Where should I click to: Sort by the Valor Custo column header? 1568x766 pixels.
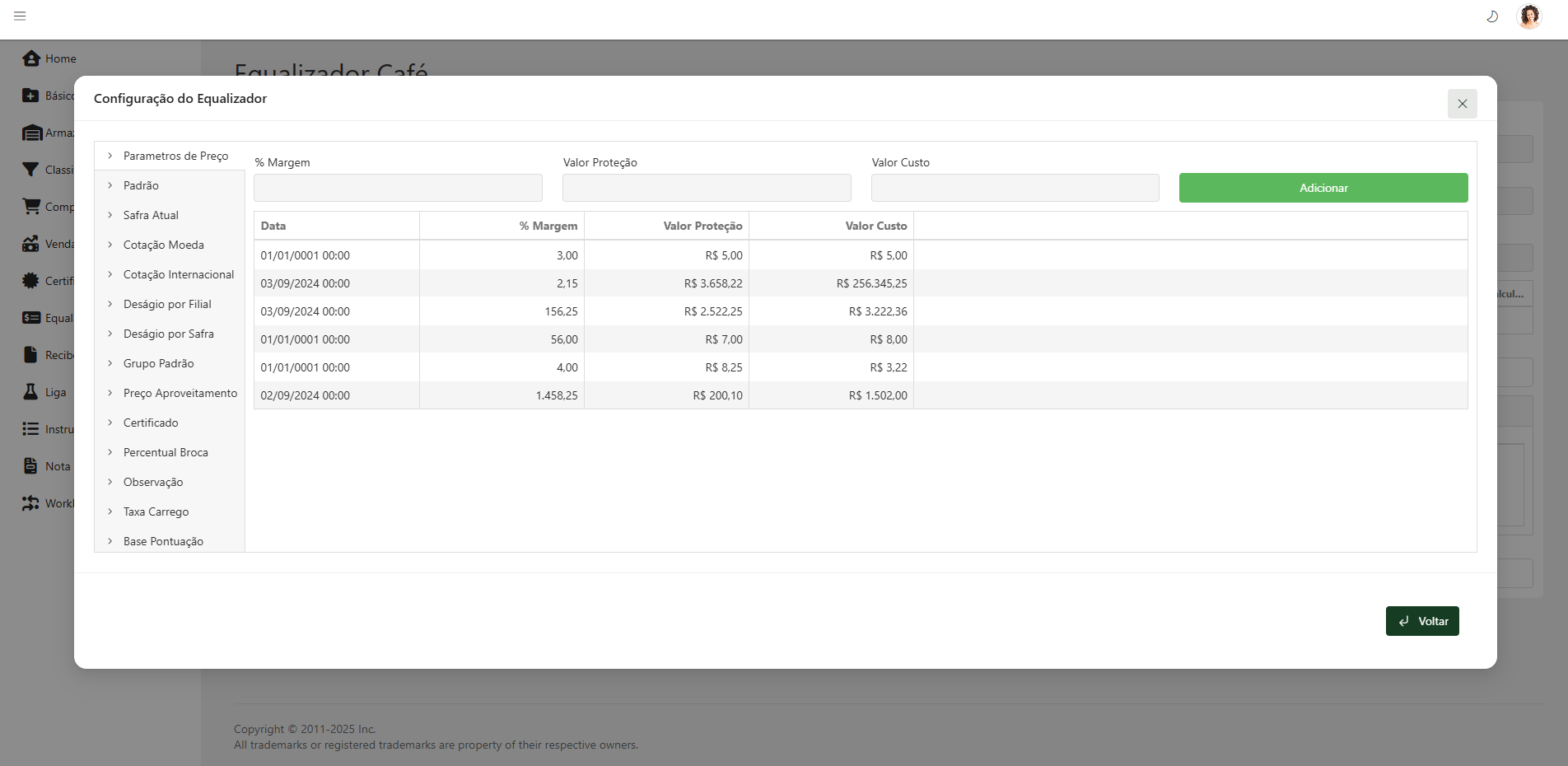[875, 226]
